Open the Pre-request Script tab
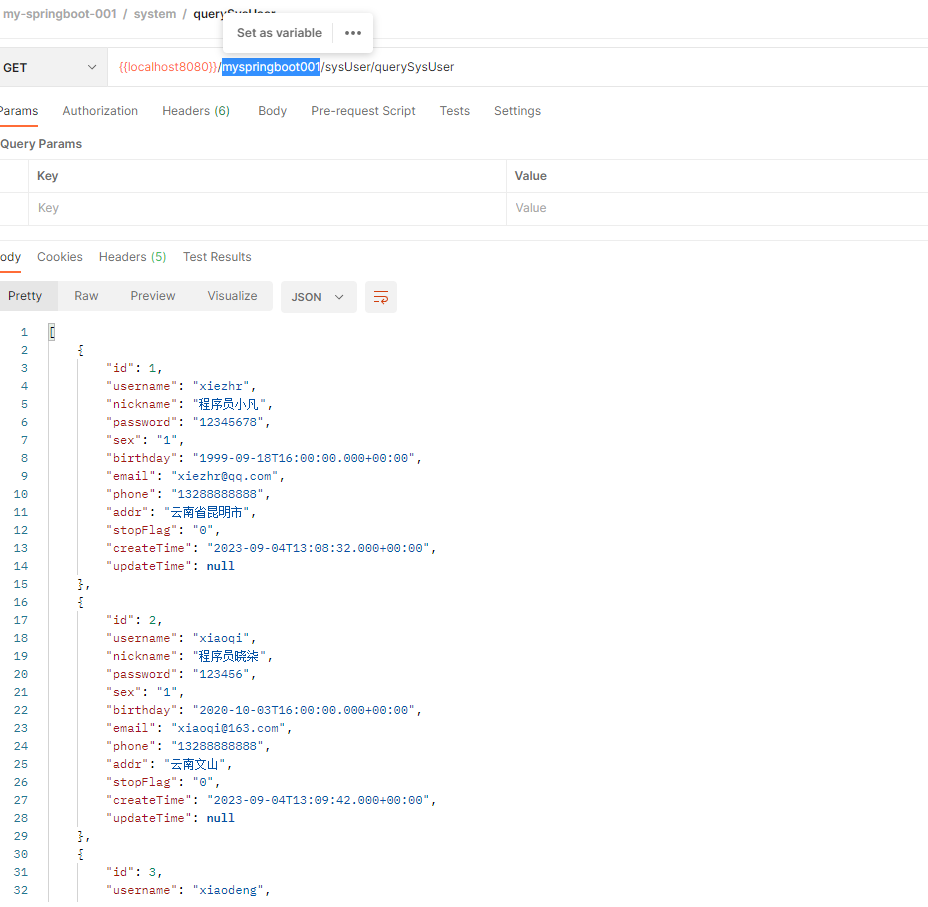The image size is (928, 907). pyautogui.click(x=363, y=111)
